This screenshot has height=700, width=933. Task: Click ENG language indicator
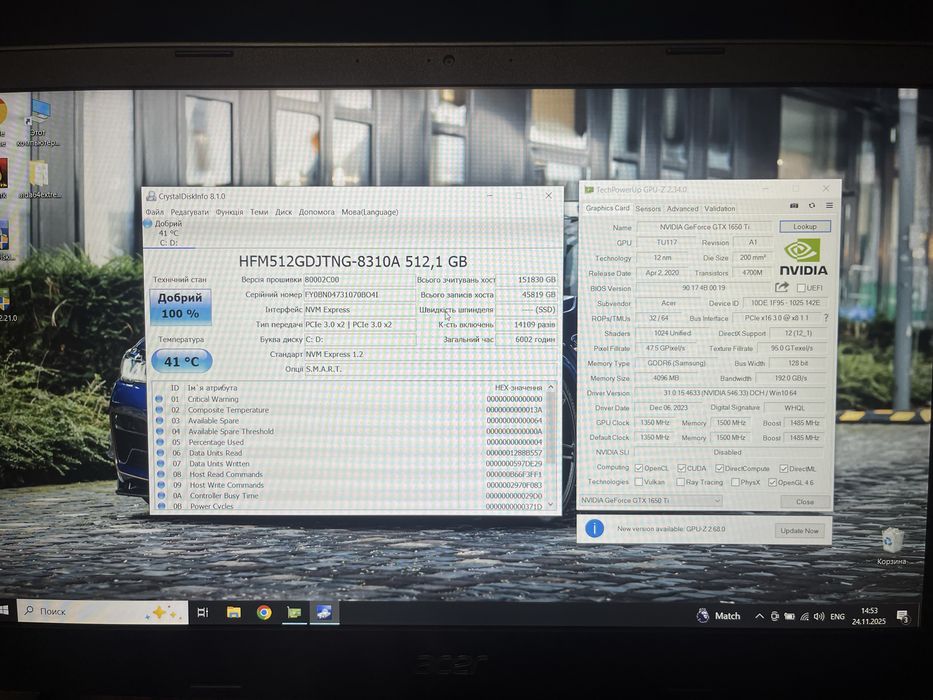[837, 617]
